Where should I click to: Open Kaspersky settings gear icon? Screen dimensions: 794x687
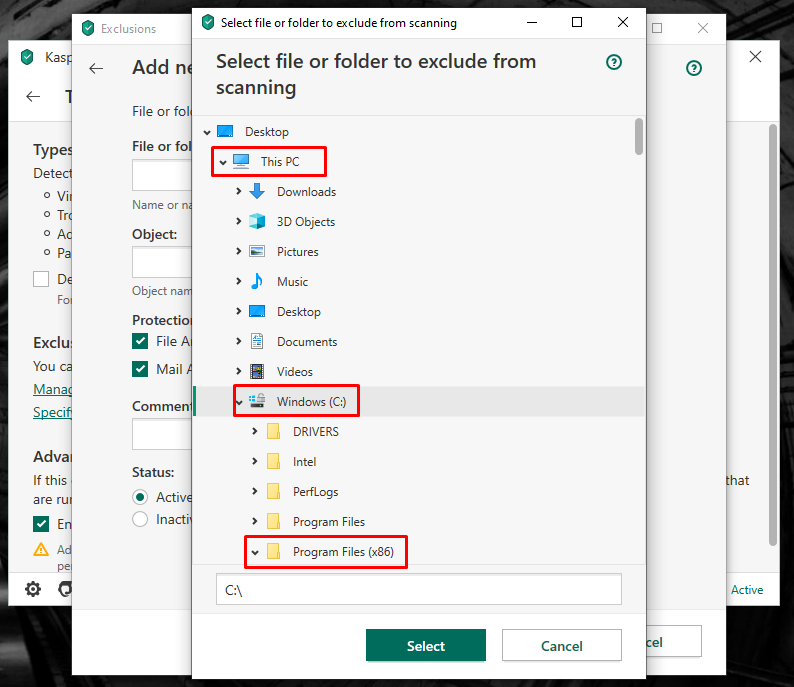point(33,589)
